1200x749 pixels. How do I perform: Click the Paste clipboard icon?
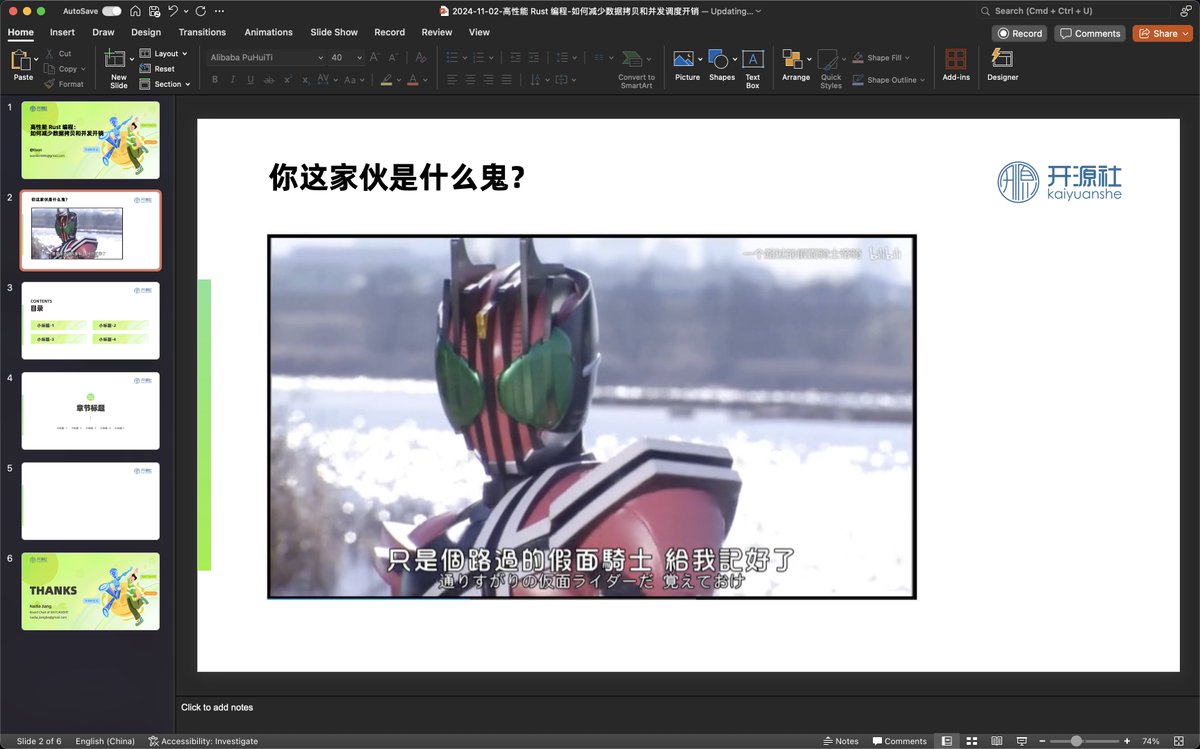(22, 61)
